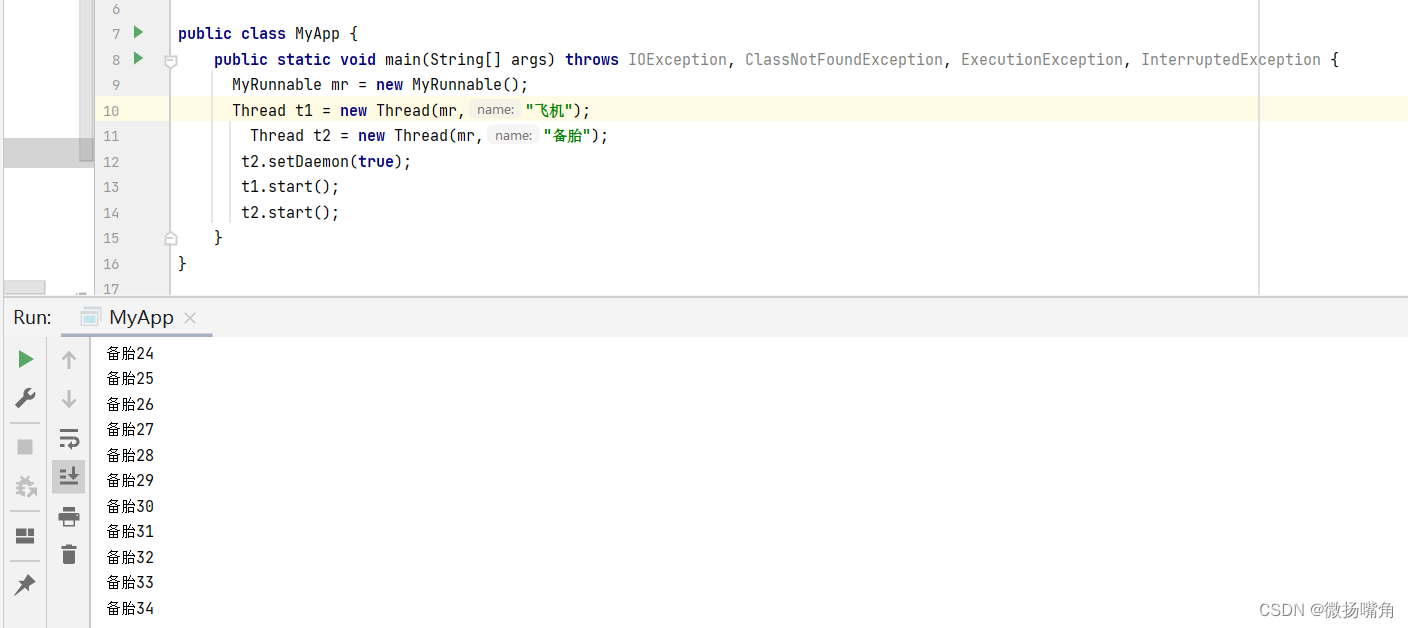The height and width of the screenshot is (628, 1408).
Task: Click the fold end marker at line 15
Action: (171, 238)
